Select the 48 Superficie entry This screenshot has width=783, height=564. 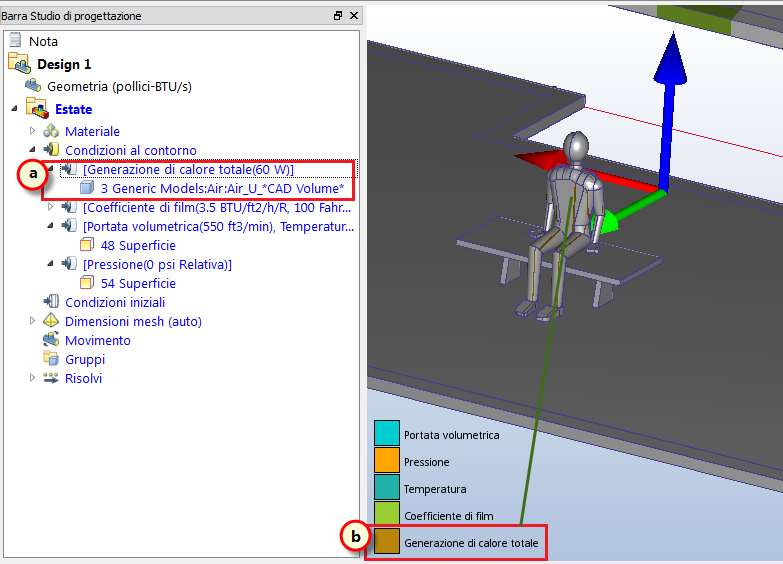pos(138,246)
